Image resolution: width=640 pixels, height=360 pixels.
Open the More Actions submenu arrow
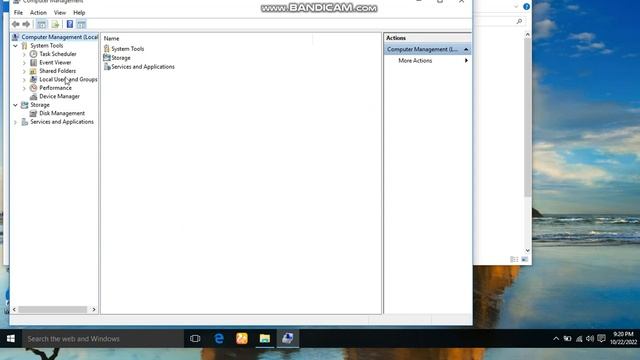click(x=466, y=60)
